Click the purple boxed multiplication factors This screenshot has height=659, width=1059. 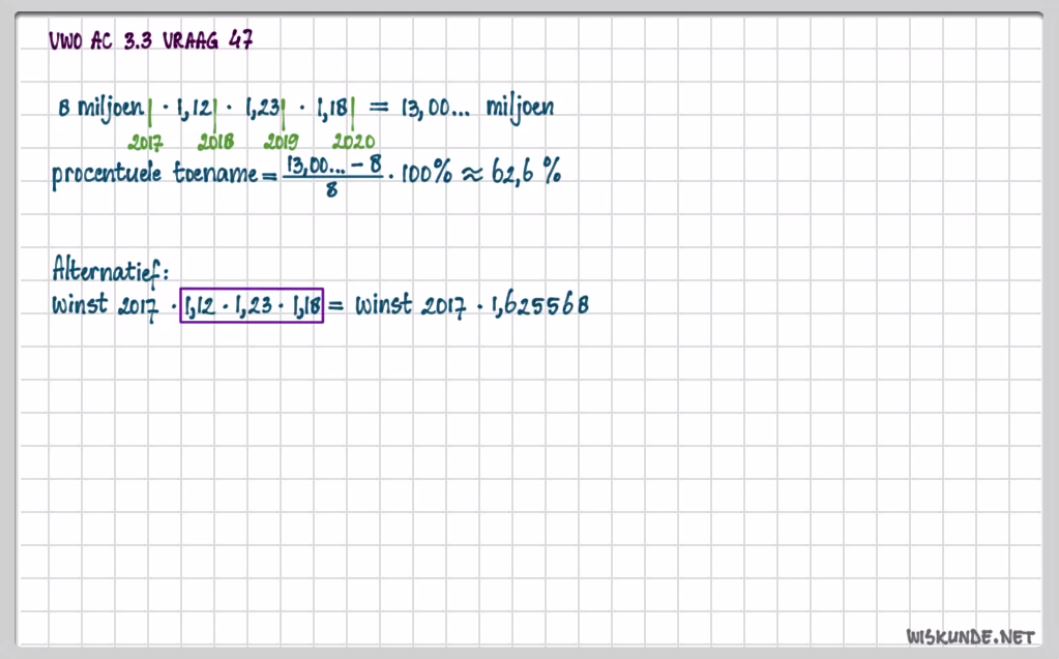251,306
